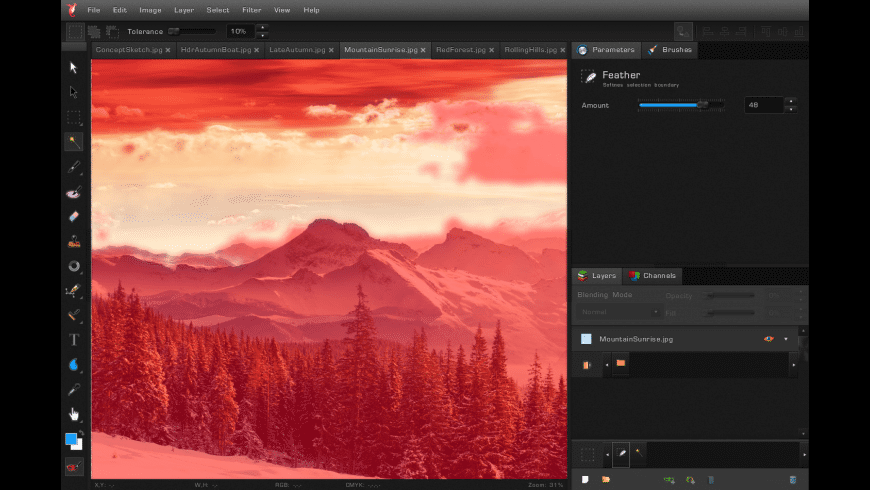Close the MountainSunrise.jpg tab
This screenshot has height=490, width=870.
point(423,50)
